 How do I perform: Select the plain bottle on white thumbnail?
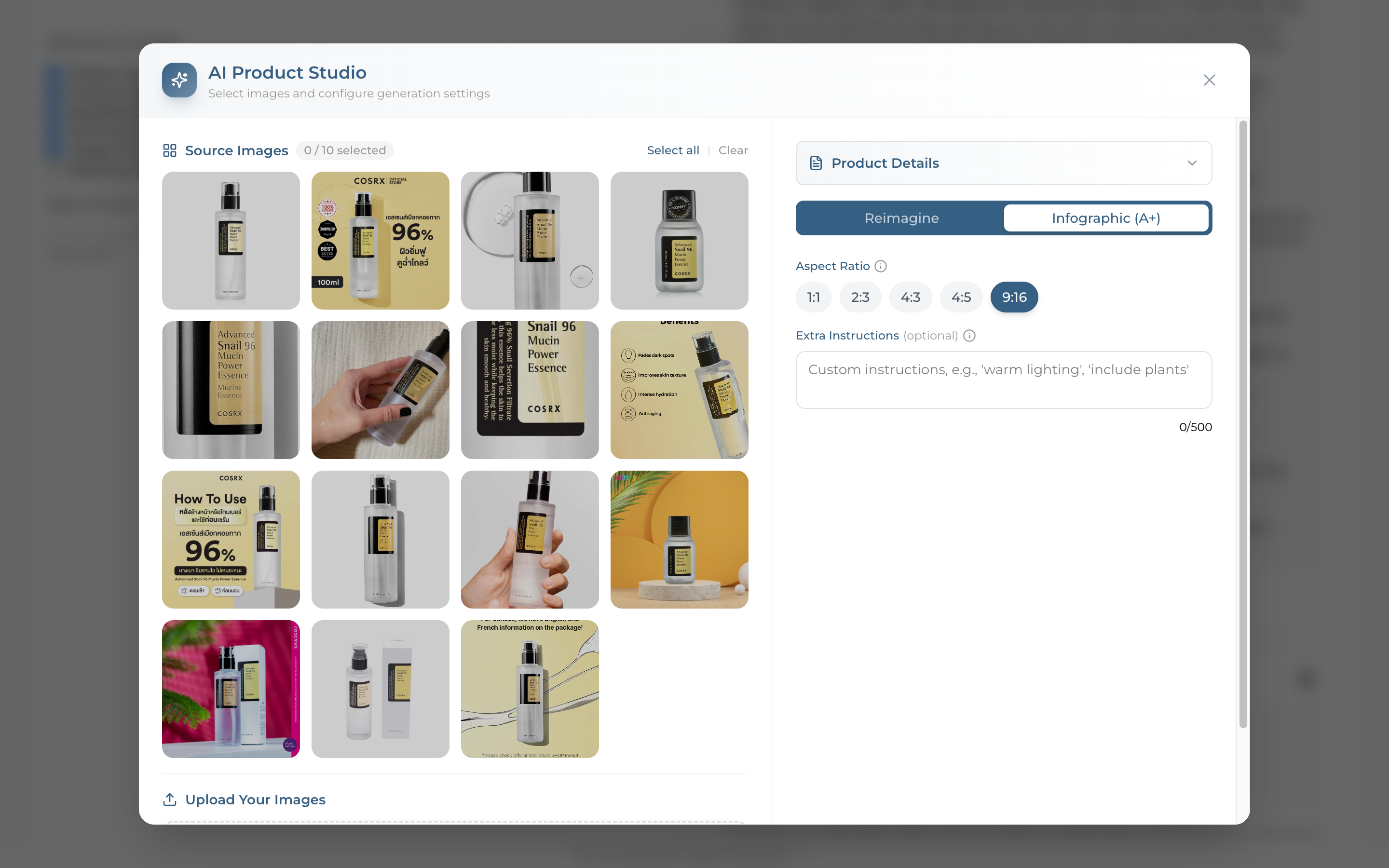coord(231,241)
